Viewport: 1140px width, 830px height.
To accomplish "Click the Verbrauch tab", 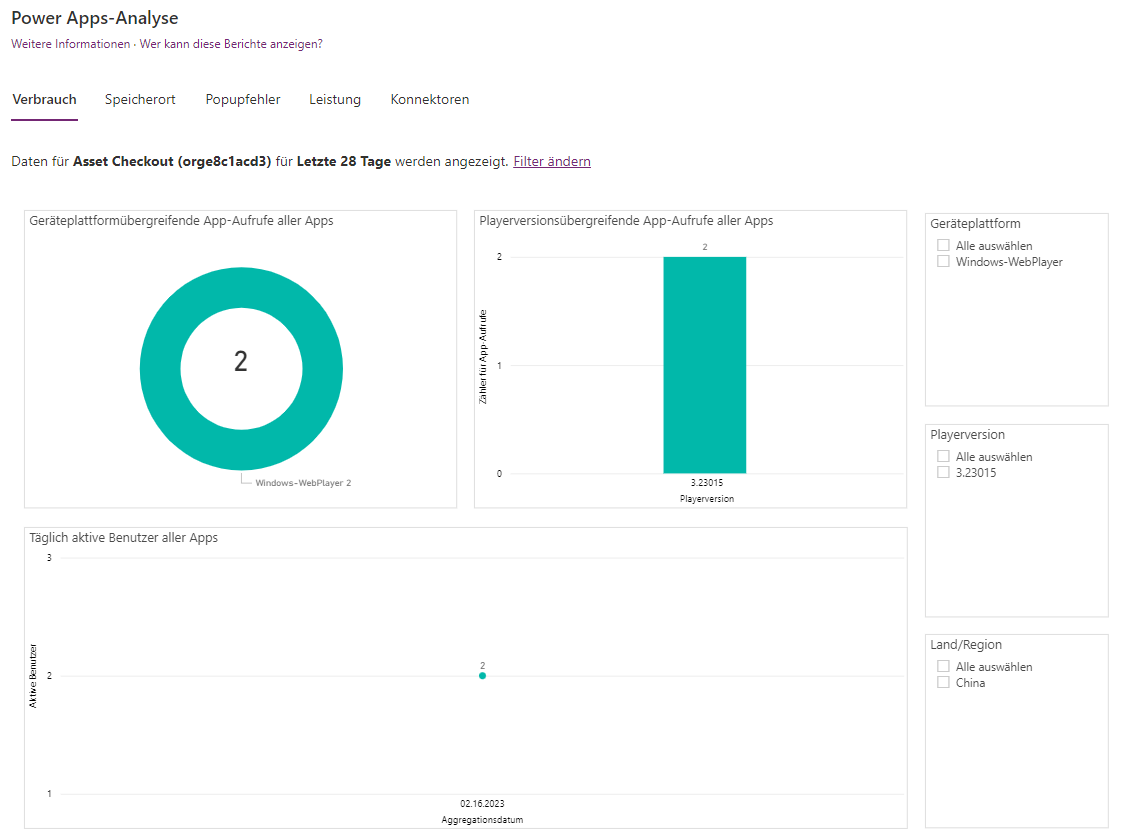I will [x=44, y=100].
